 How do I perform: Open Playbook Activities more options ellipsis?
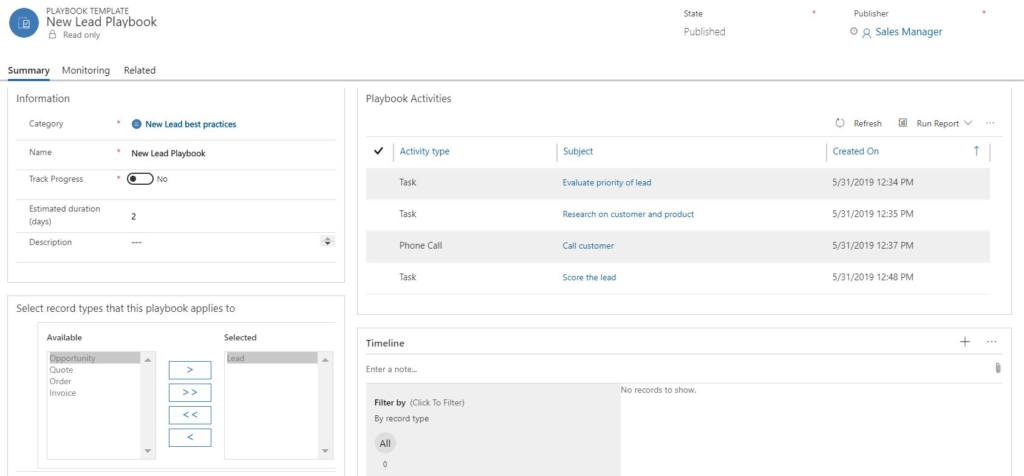990,123
